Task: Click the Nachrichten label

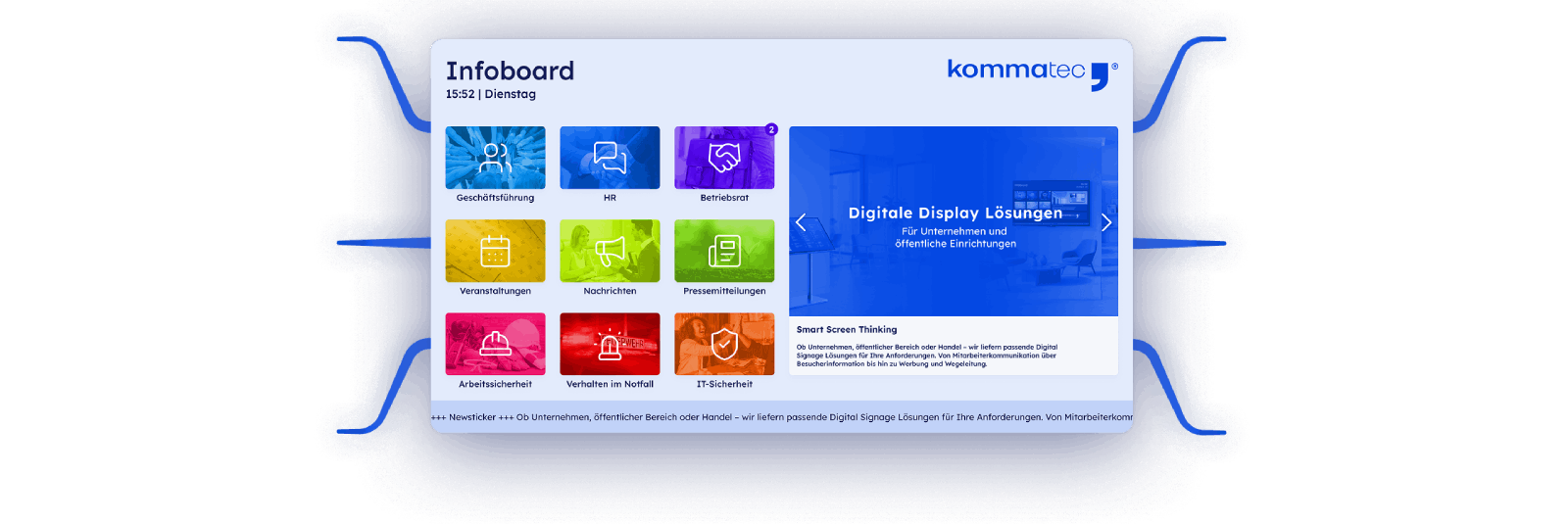Action: [x=610, y=291]
